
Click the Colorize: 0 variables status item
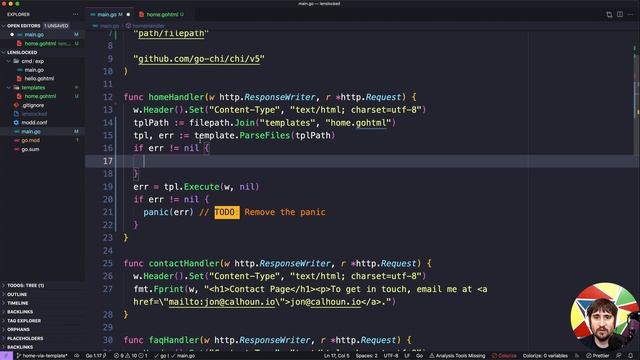pos(545,356)
